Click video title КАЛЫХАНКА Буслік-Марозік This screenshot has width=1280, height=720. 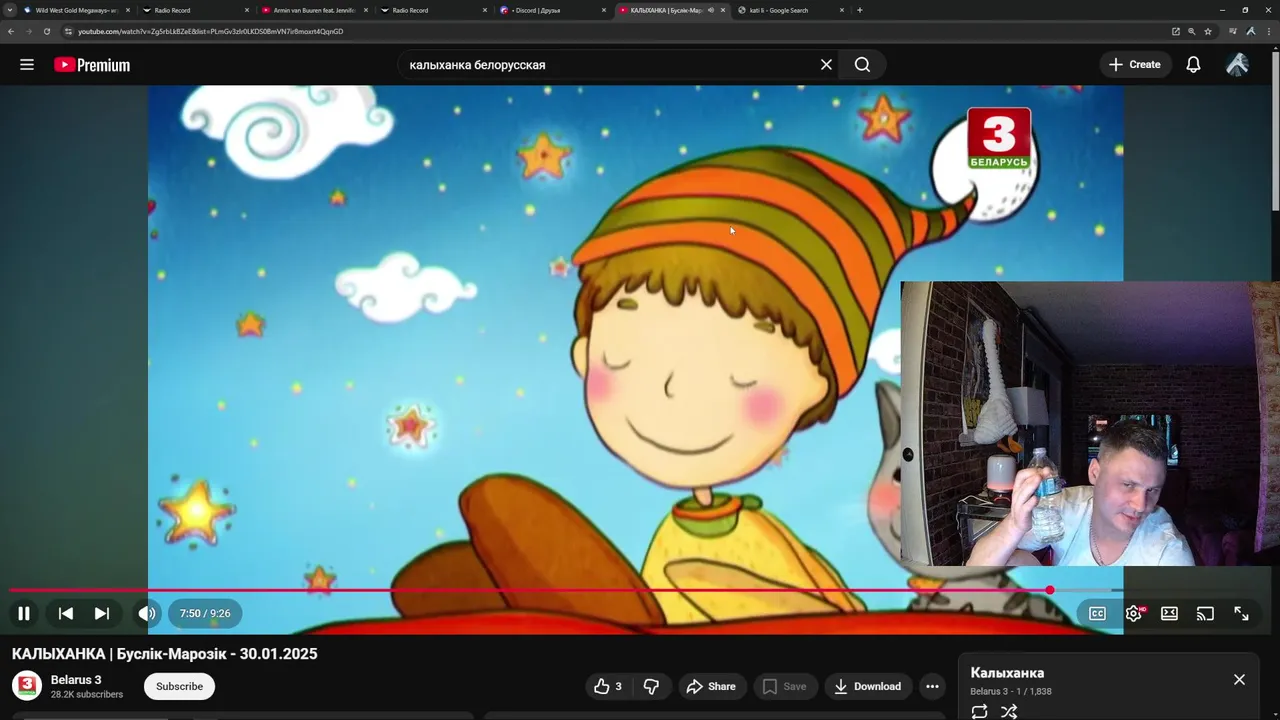point(165,654)
